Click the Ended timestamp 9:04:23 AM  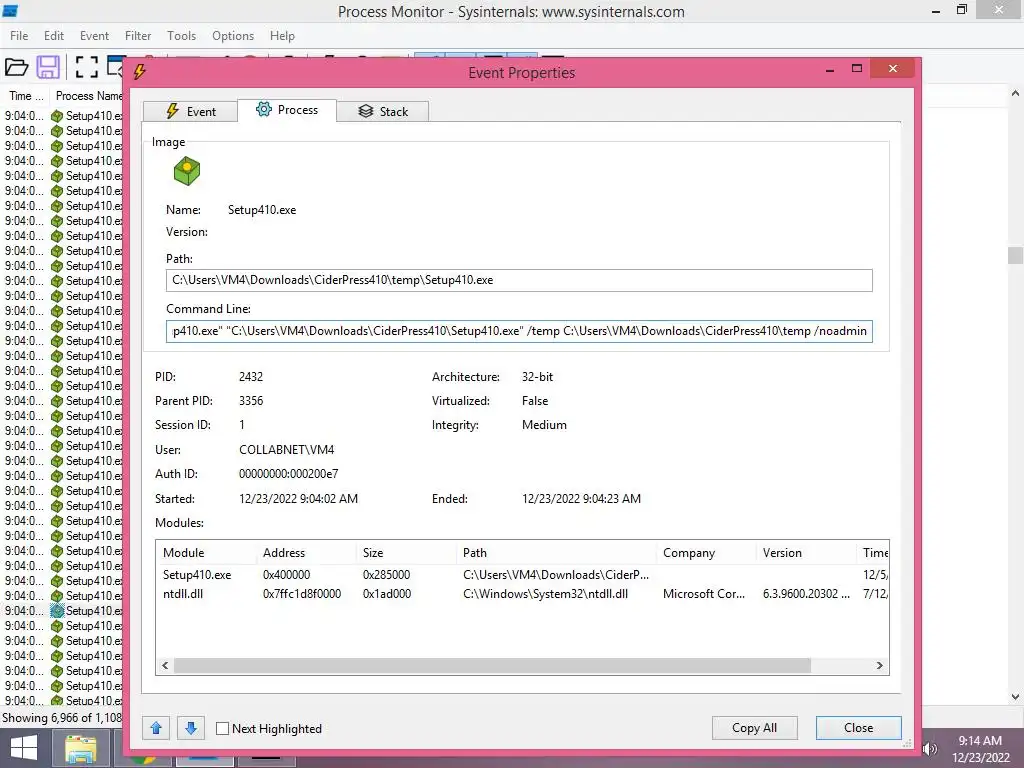coord(581,499)
